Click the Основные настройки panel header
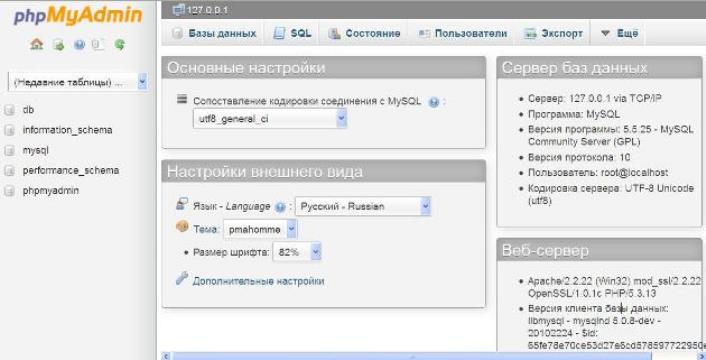This screenshot has width=706, height=360. coord(324,68)
